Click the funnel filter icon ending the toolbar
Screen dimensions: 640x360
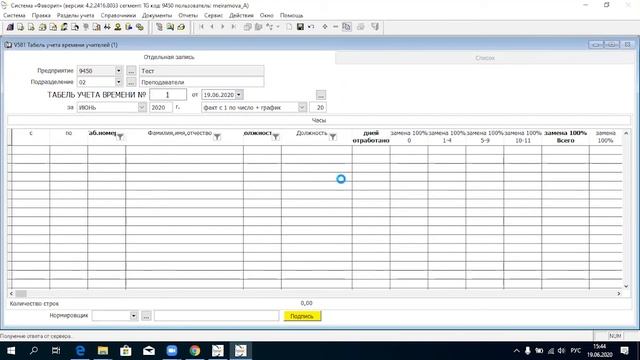(375, 27)
